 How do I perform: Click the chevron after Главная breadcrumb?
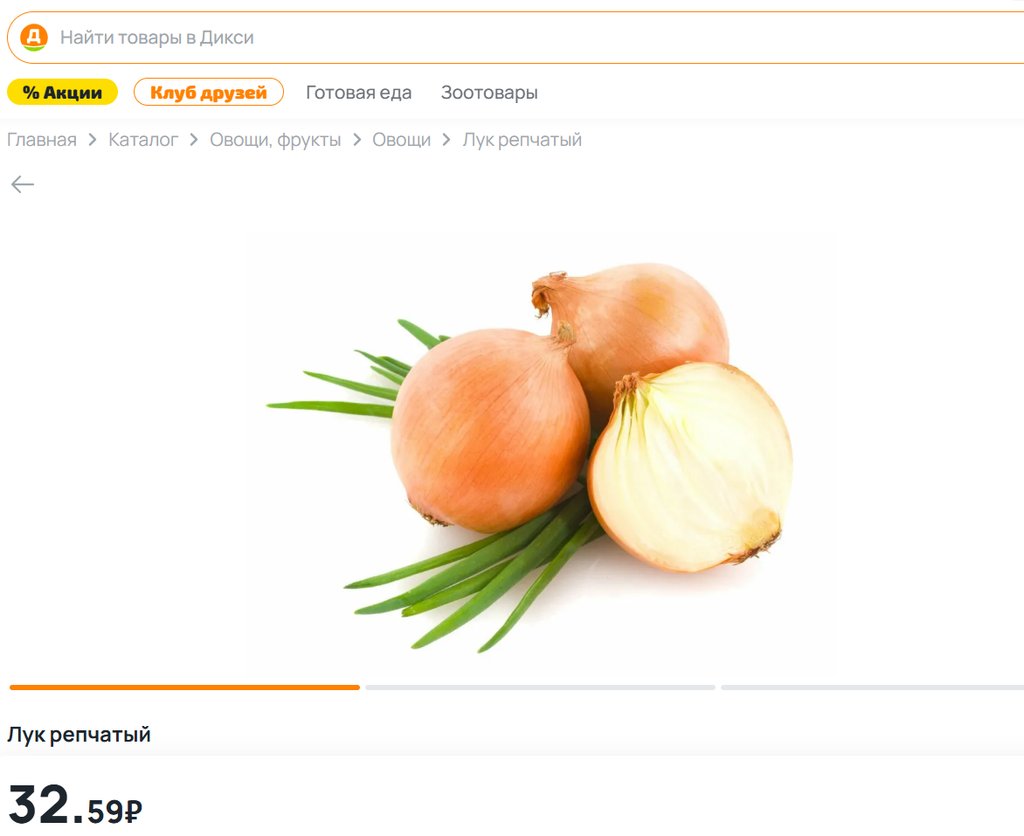(x=93, y=140)
